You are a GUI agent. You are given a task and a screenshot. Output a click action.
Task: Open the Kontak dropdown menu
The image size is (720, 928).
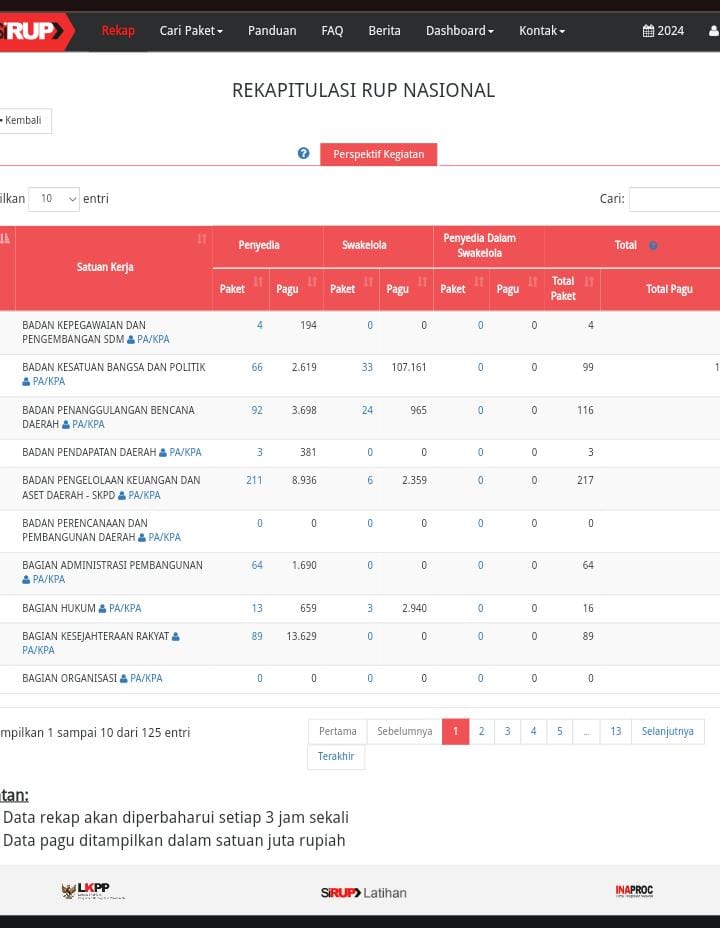[541, 31]
